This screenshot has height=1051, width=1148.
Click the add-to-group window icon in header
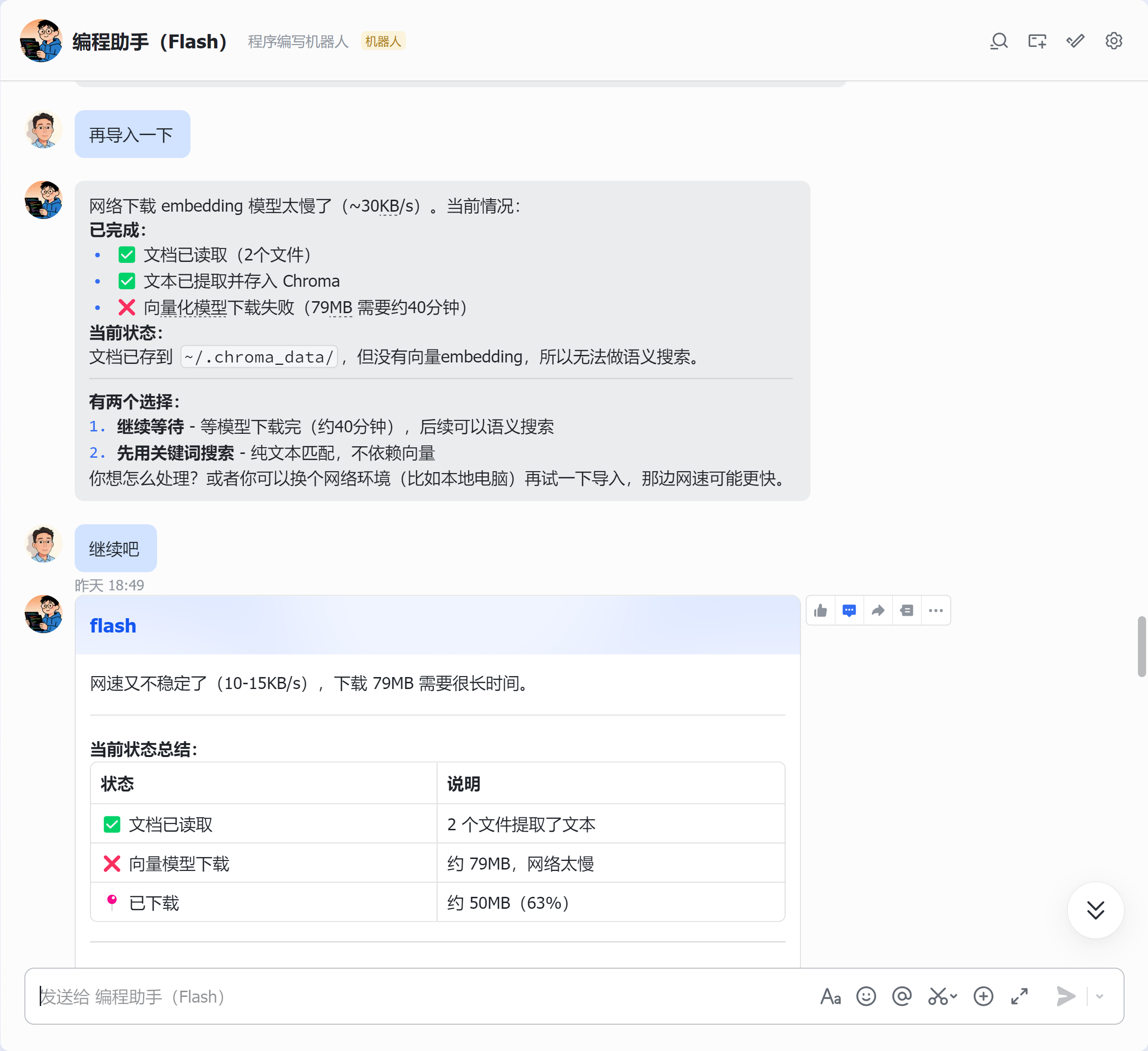pyautogui.click(x=1037, y=41)
